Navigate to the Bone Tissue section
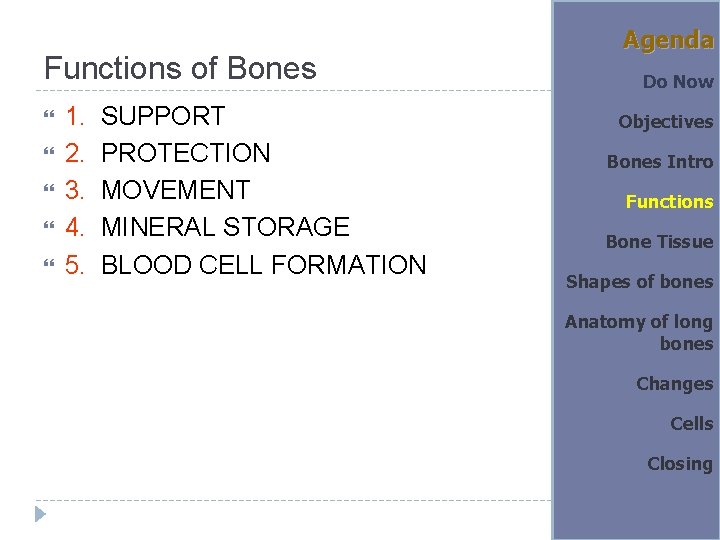 click(659, 242)
